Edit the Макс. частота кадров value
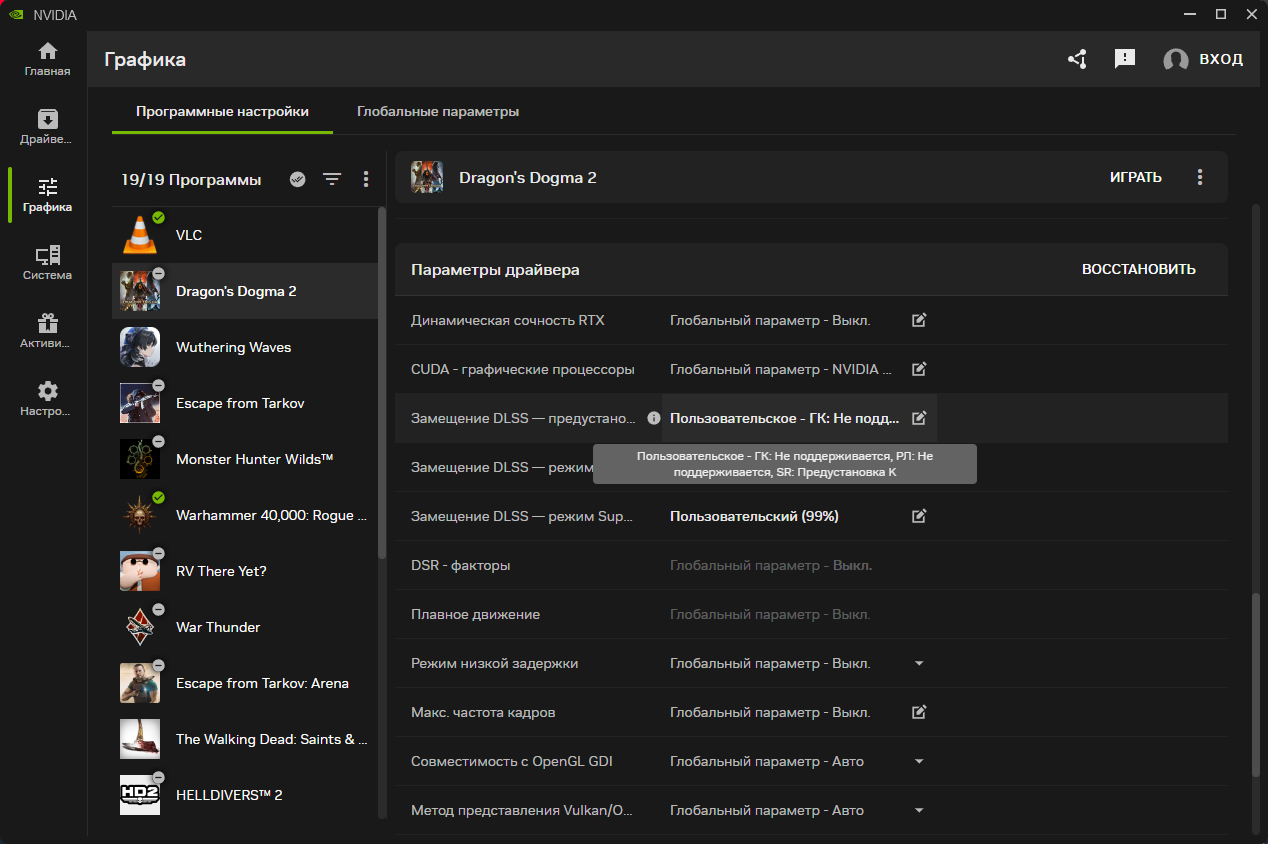The width and height of the screenshot is (1268, 844). coord(919,712)
